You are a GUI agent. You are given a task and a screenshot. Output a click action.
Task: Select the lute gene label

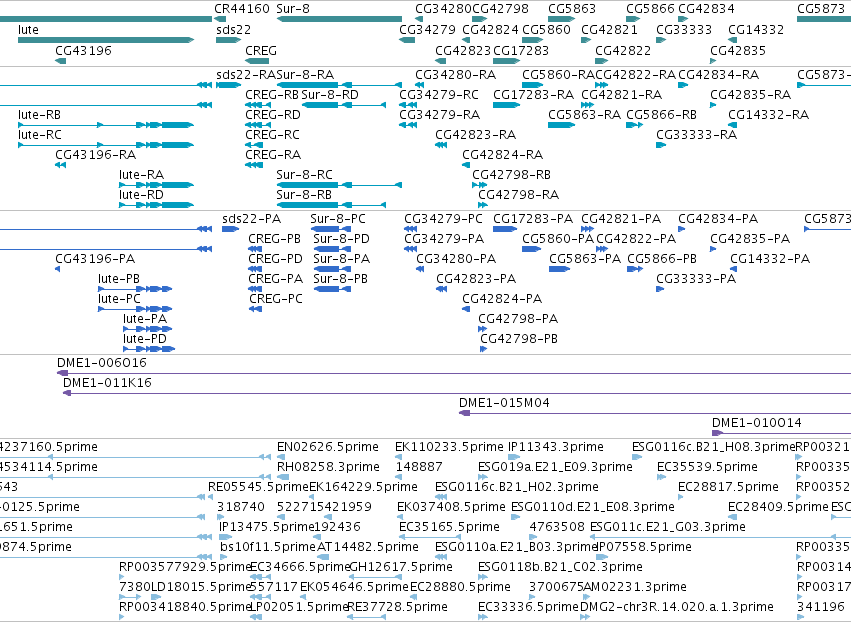[28, 29]
